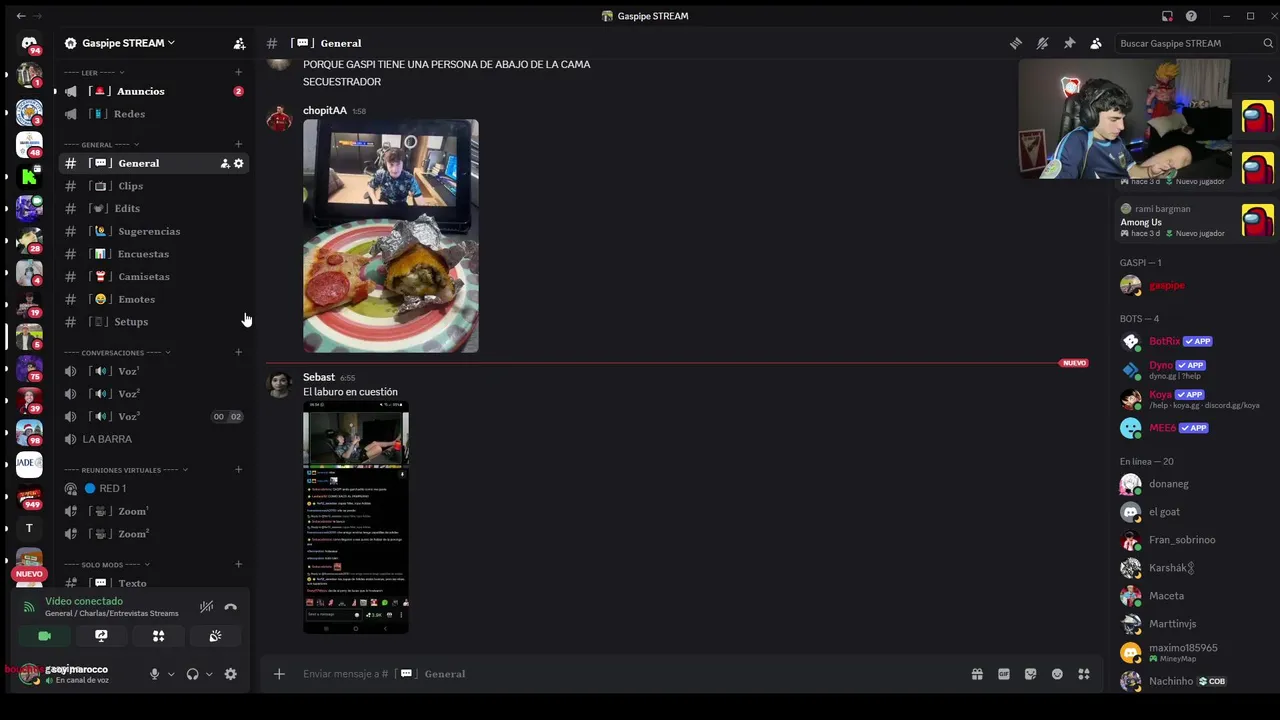Click username Sebast in chat
This screenshot has width=1280, height=720.
point(319,377)
